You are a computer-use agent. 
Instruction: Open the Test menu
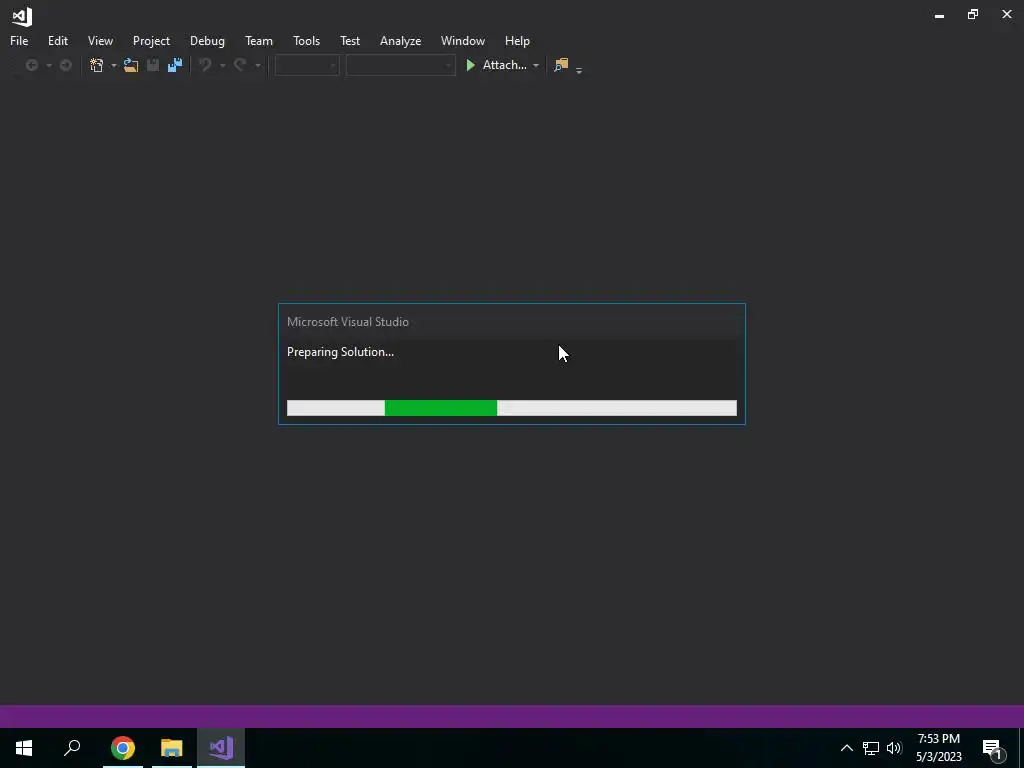(349, 40)
